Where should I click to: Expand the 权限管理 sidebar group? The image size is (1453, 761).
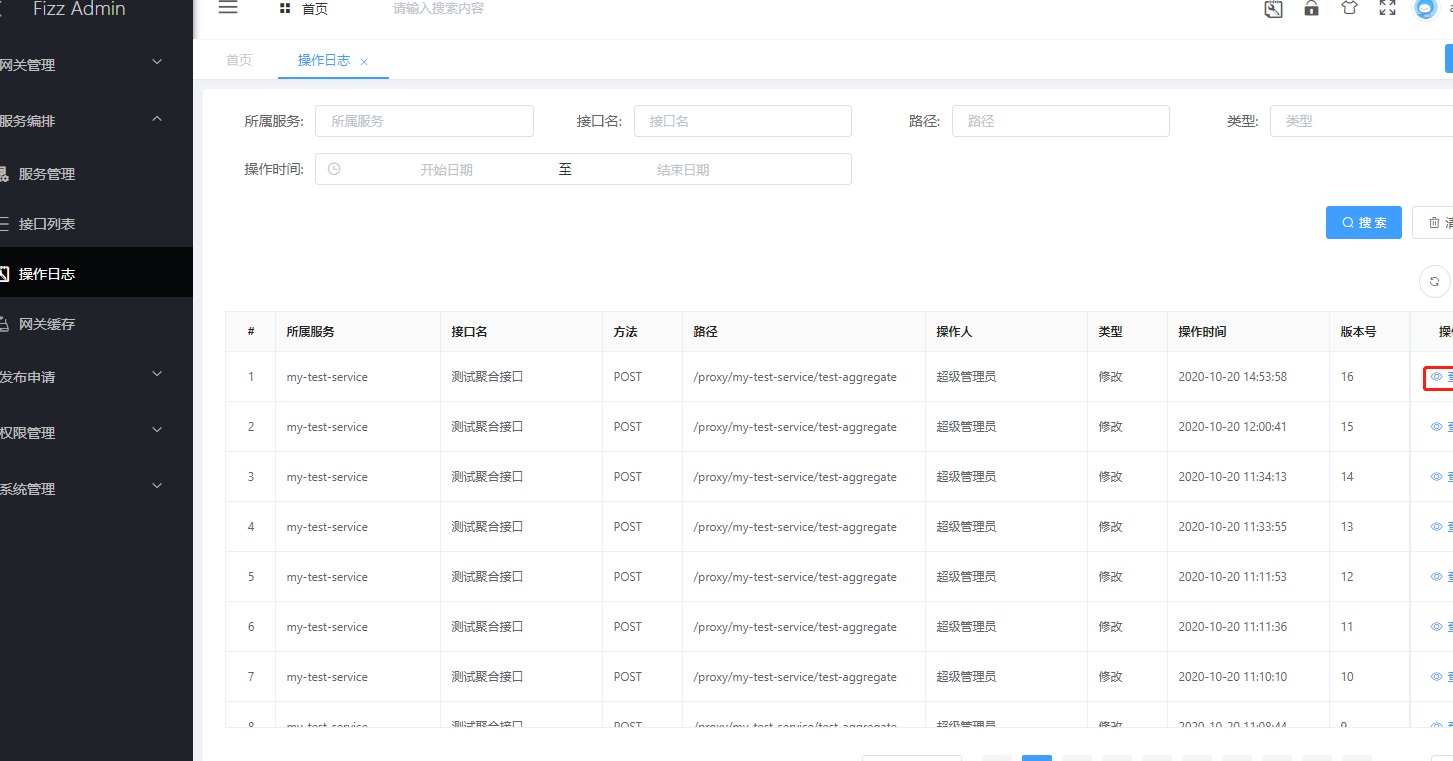point(96,432)
